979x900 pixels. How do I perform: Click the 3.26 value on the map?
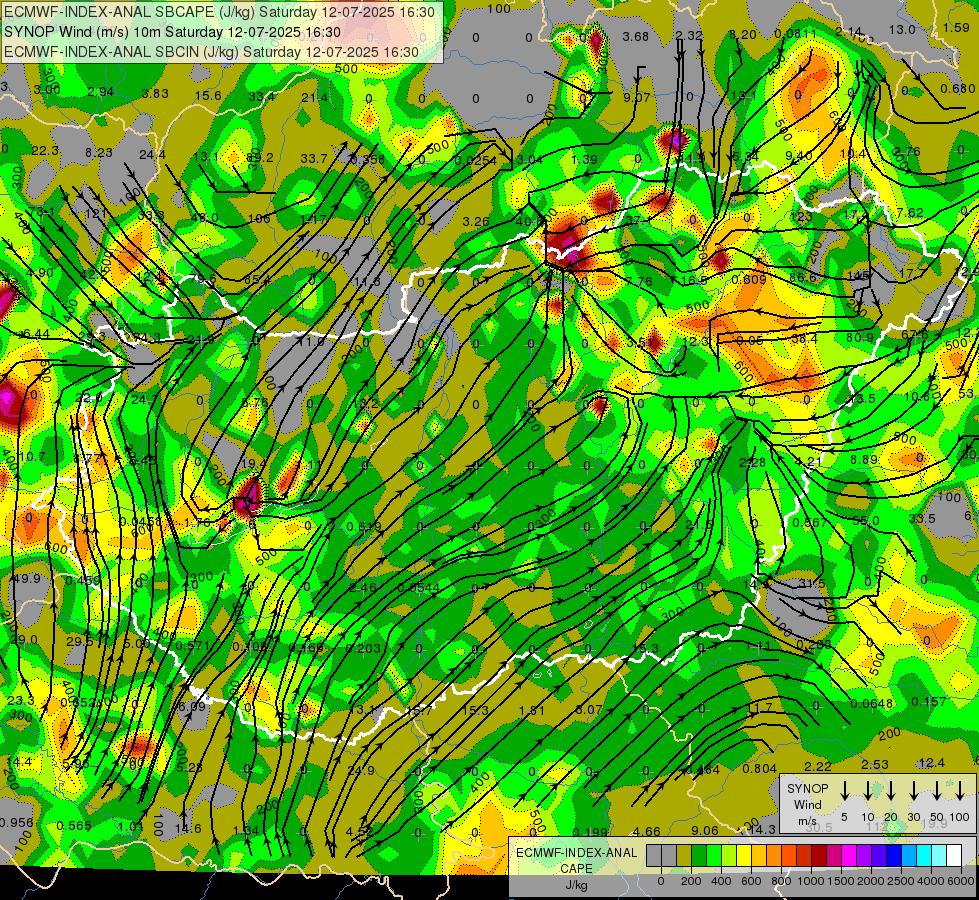tap(476, 221)
